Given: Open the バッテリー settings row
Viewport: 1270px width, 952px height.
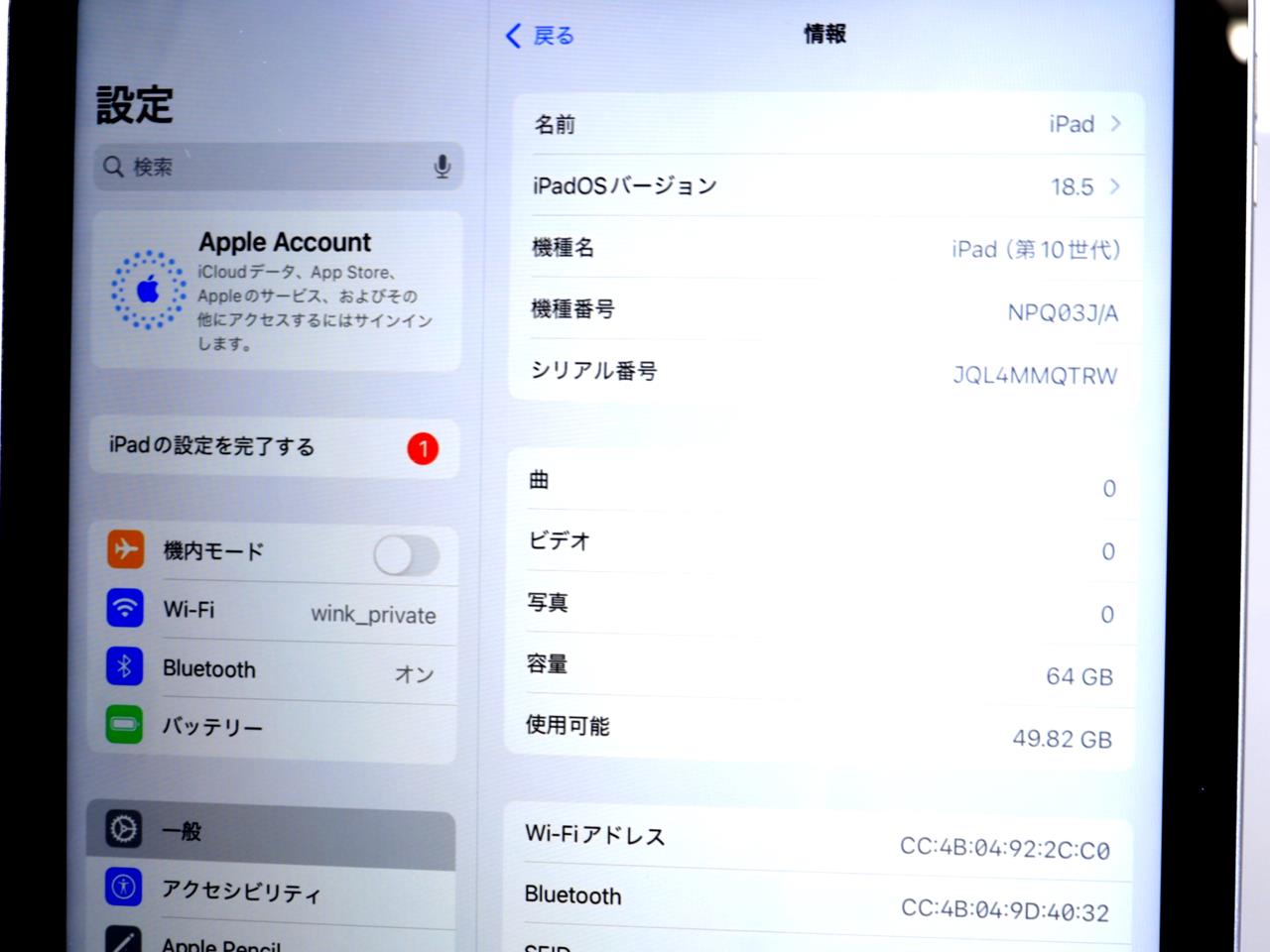Looking at the screenshot, I should [273, 729].
